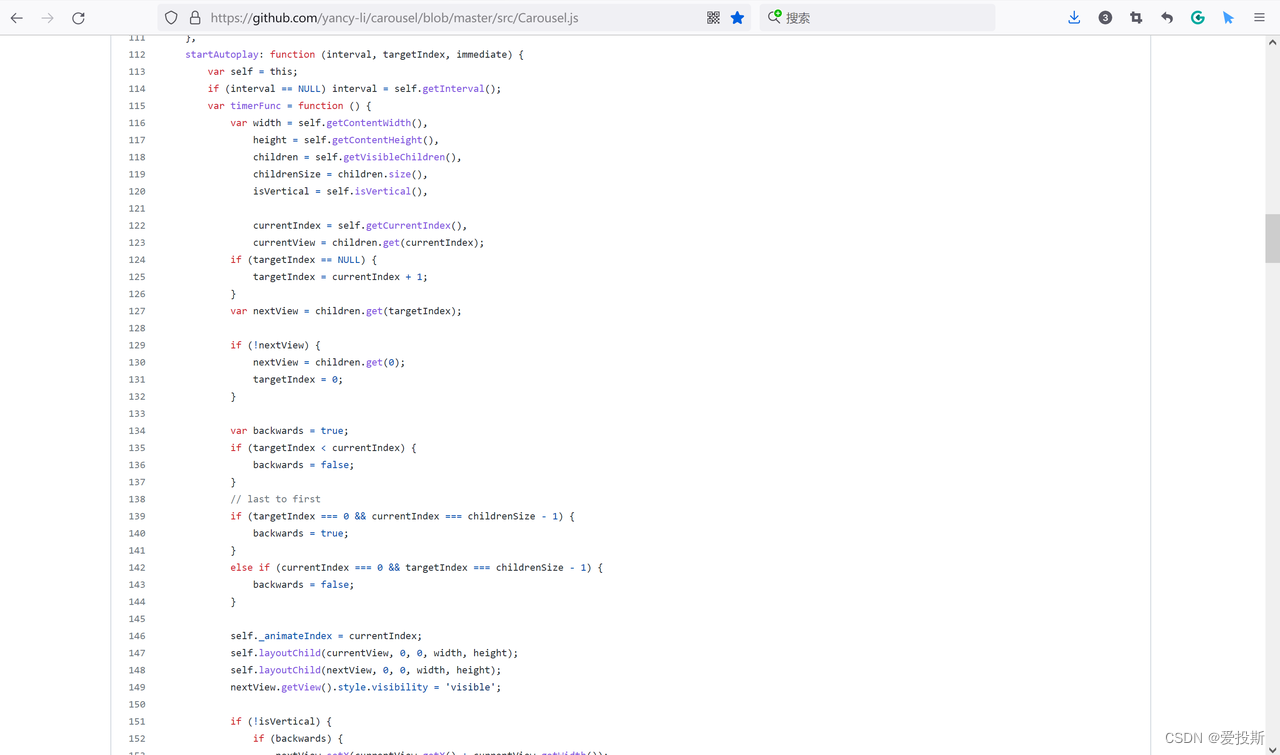The height and width of the screenshot is (755, 1280).
Task: Select line number 127
Action: click(137, 311)
